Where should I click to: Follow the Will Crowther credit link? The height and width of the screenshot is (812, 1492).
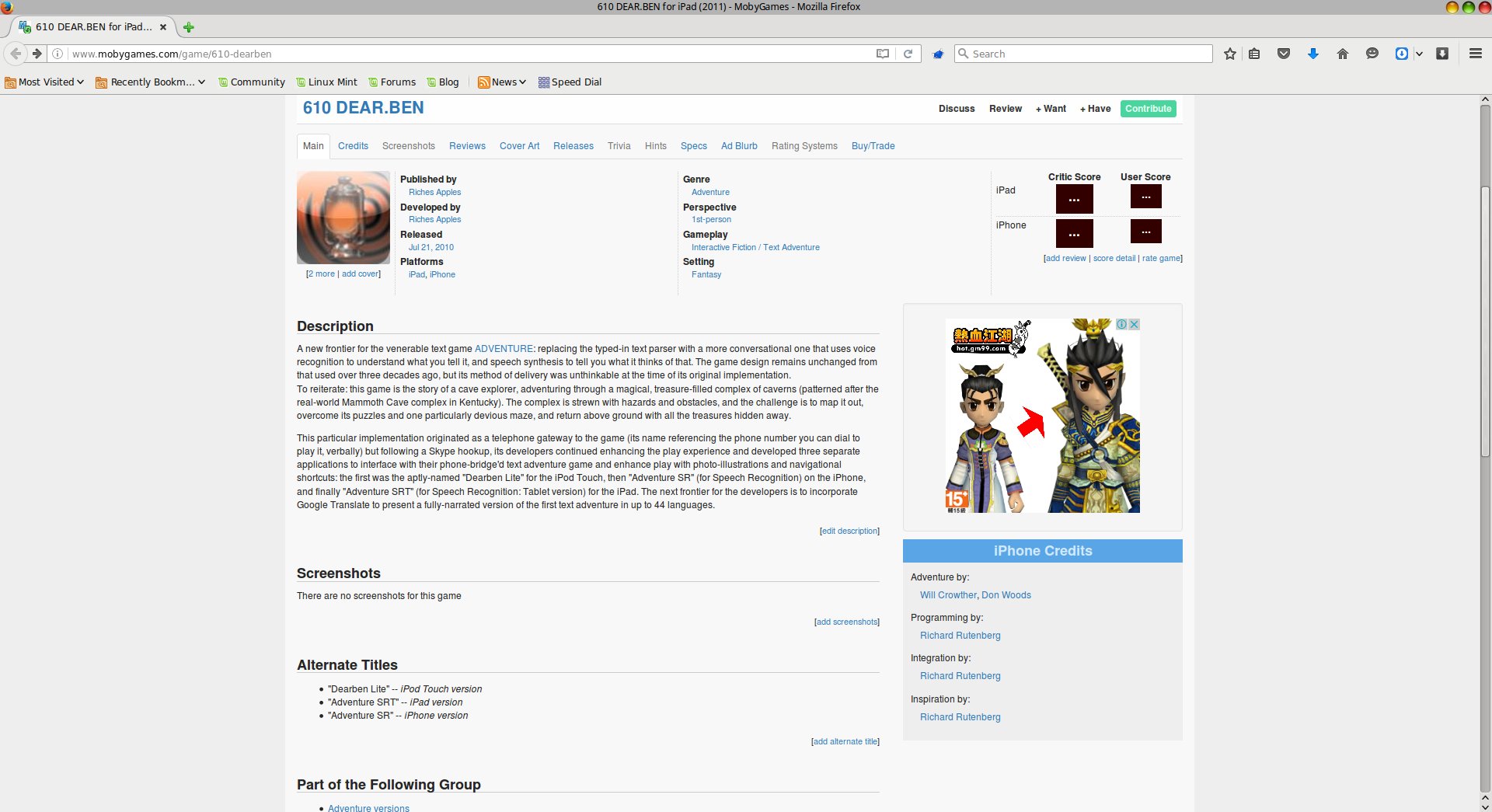[948, 595]
